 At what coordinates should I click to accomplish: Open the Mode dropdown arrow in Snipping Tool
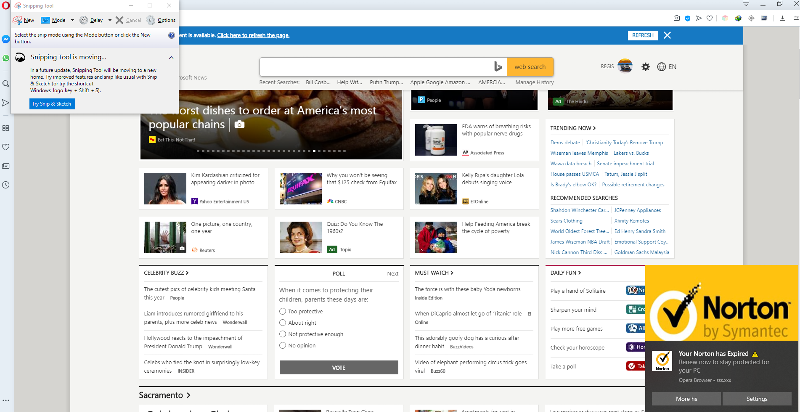coord(72,20)
